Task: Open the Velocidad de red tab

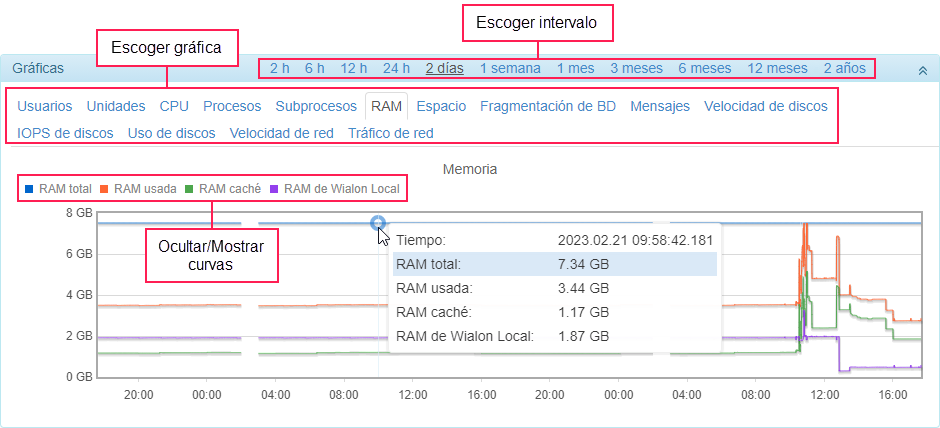Action: click(x=282, y=132)
